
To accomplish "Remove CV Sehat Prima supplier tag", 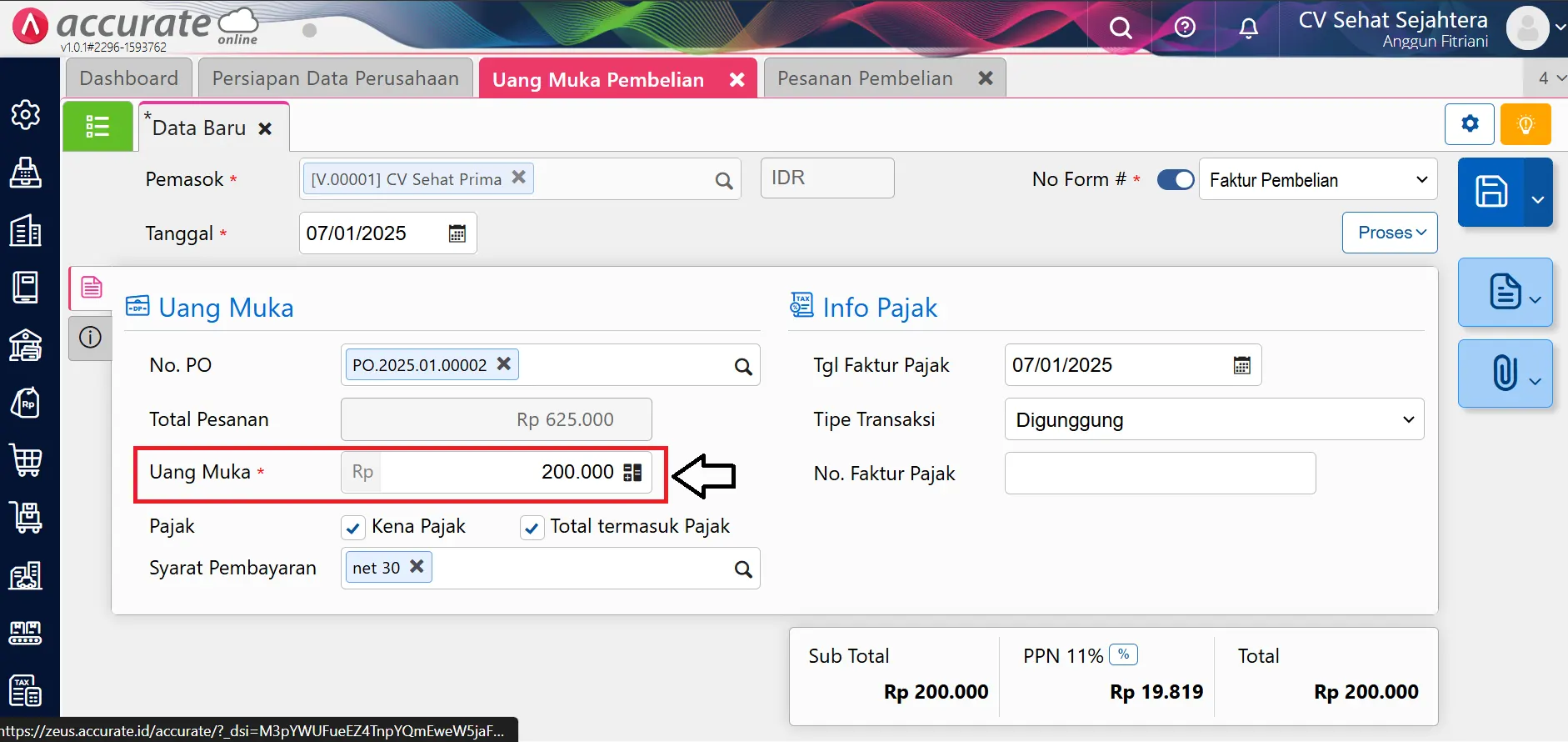I will [x=518, y=177].
